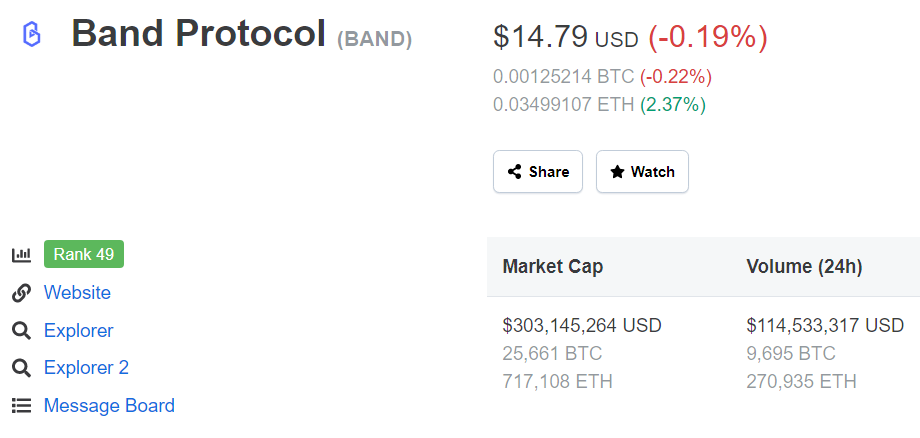Click the share icon in Share button
Screen dimensions: 920x438
tap(515, 172)
